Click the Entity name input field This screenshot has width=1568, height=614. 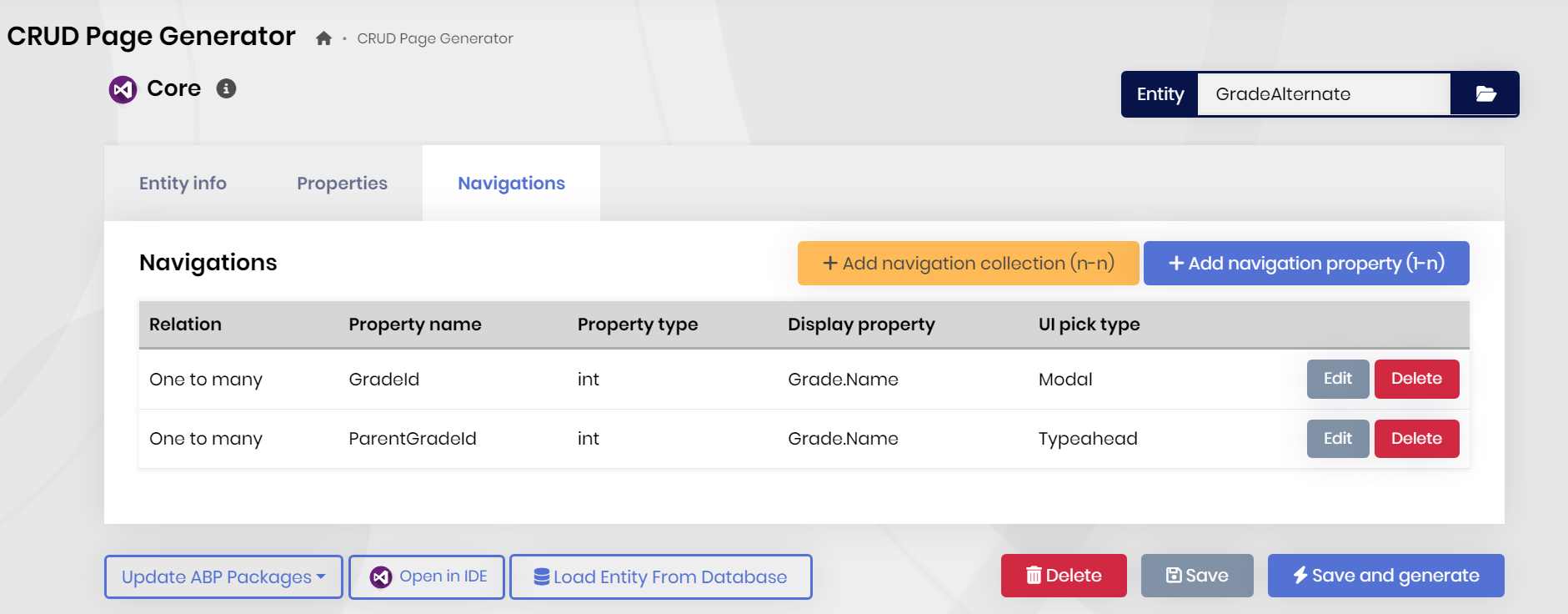pos(1323,94)
